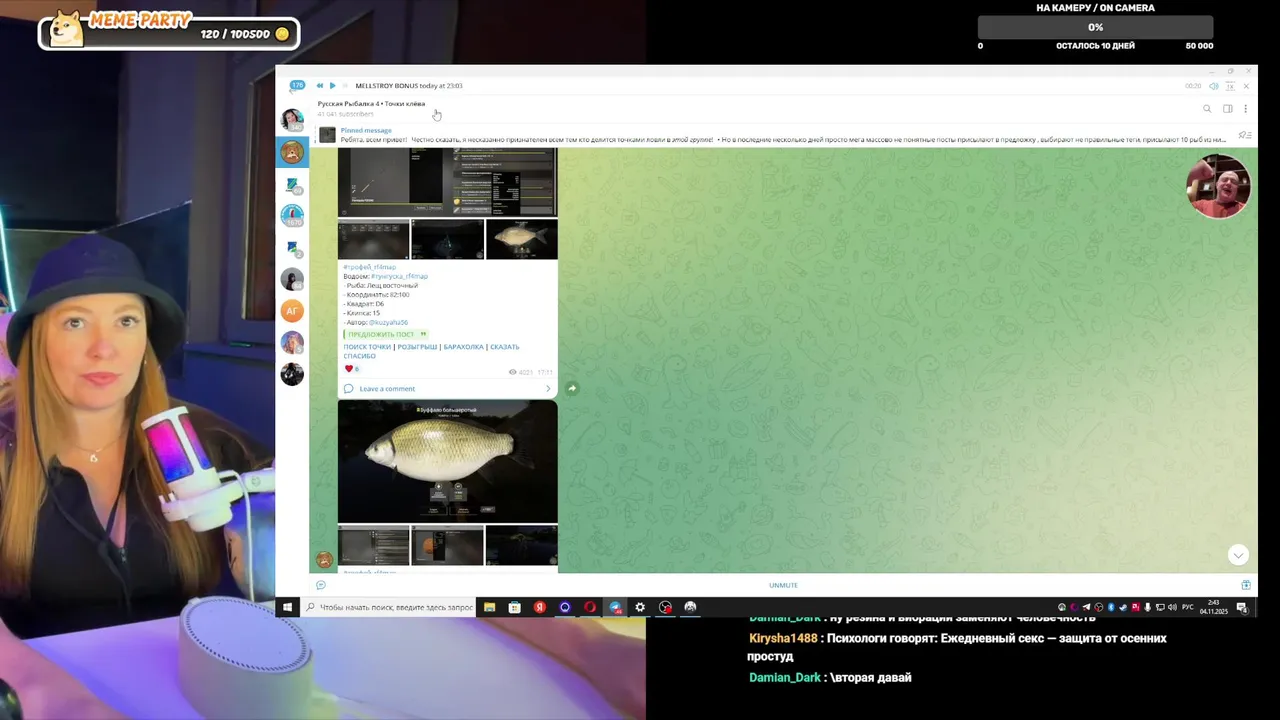1280x720 pixels.
Task: Open discussion chat icon at bottom left
Action: [321, 585]
